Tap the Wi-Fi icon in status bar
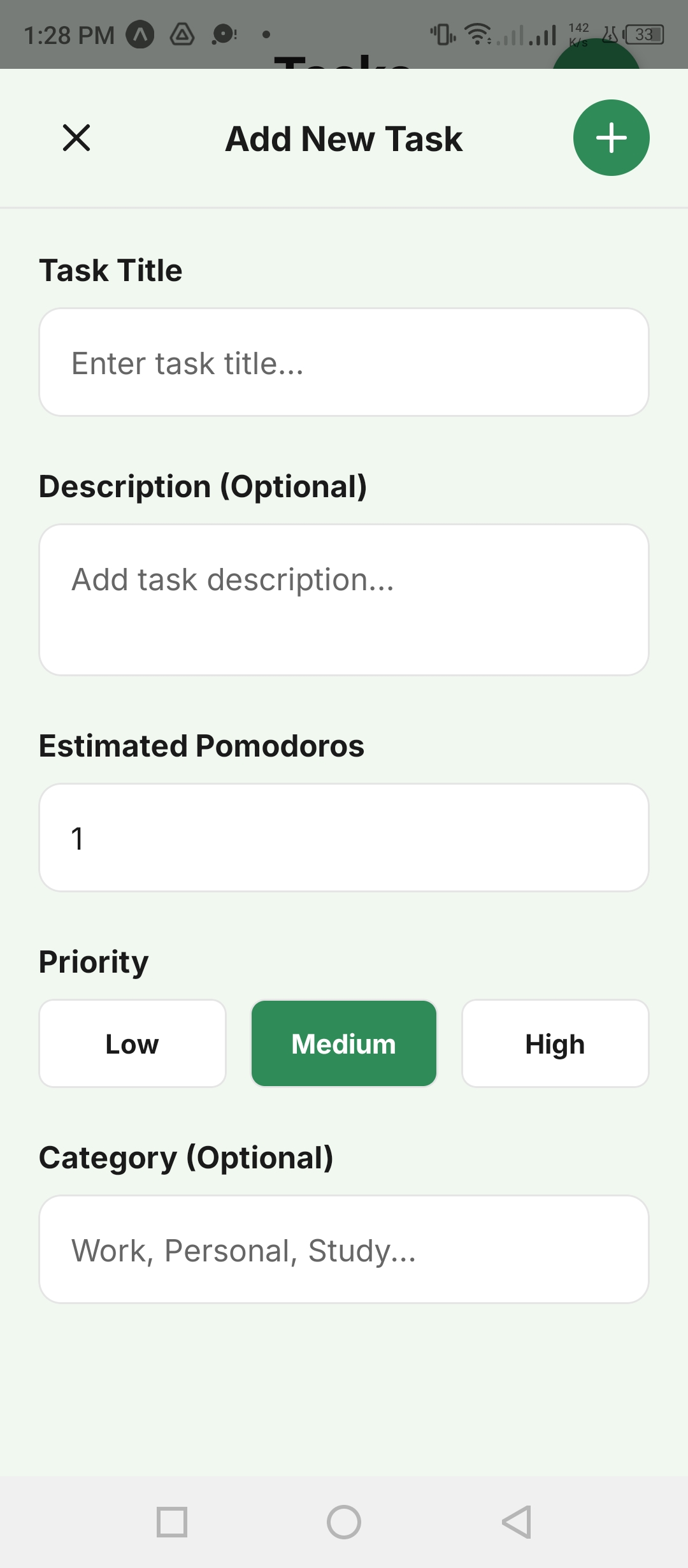The image size is (688, 1568). [477, 34]
